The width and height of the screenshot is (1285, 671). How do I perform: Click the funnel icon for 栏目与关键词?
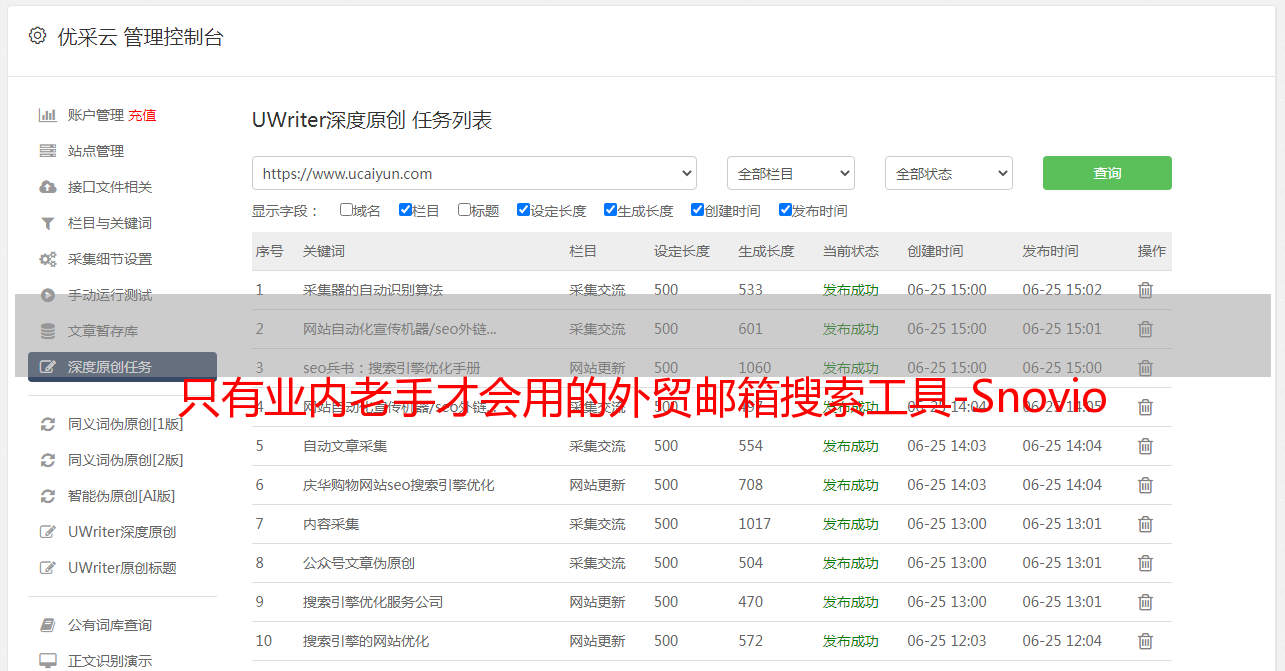(47, 223)
